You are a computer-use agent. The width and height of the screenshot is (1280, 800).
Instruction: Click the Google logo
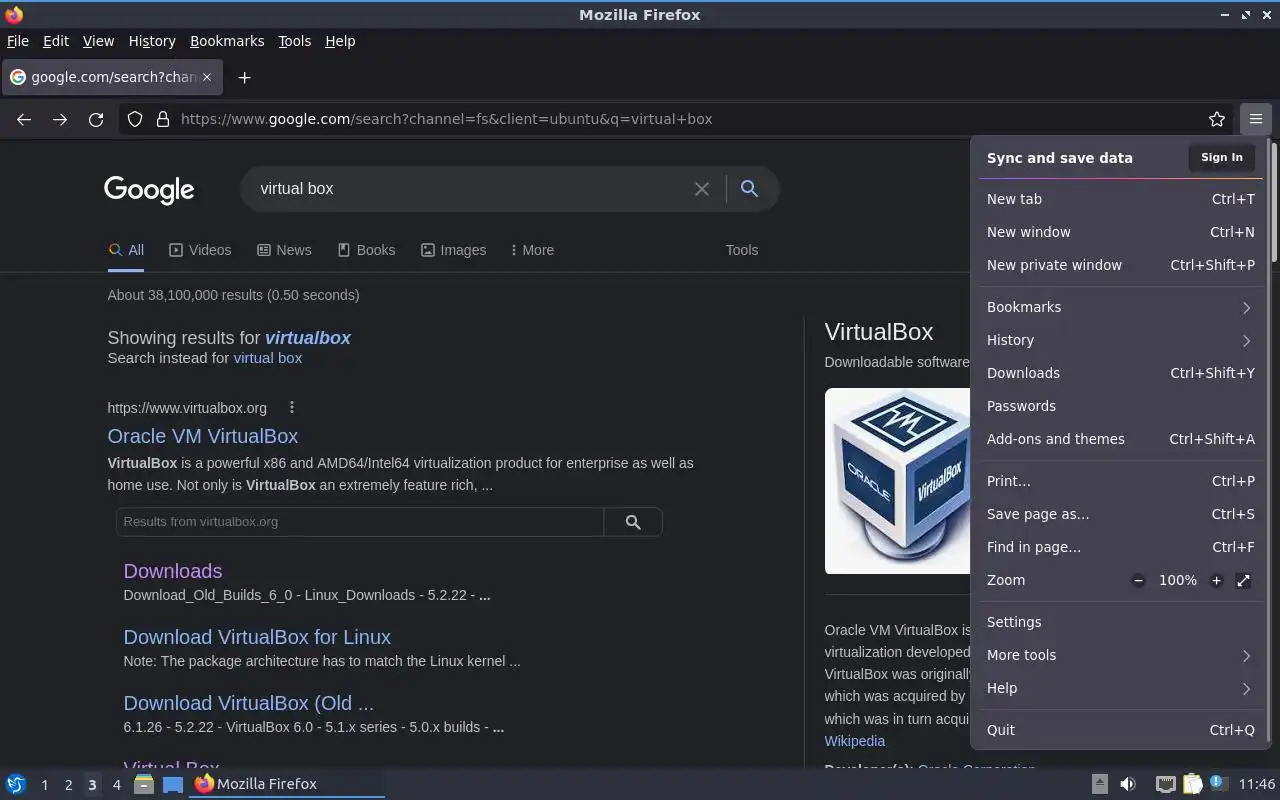[x=149, y=189]
